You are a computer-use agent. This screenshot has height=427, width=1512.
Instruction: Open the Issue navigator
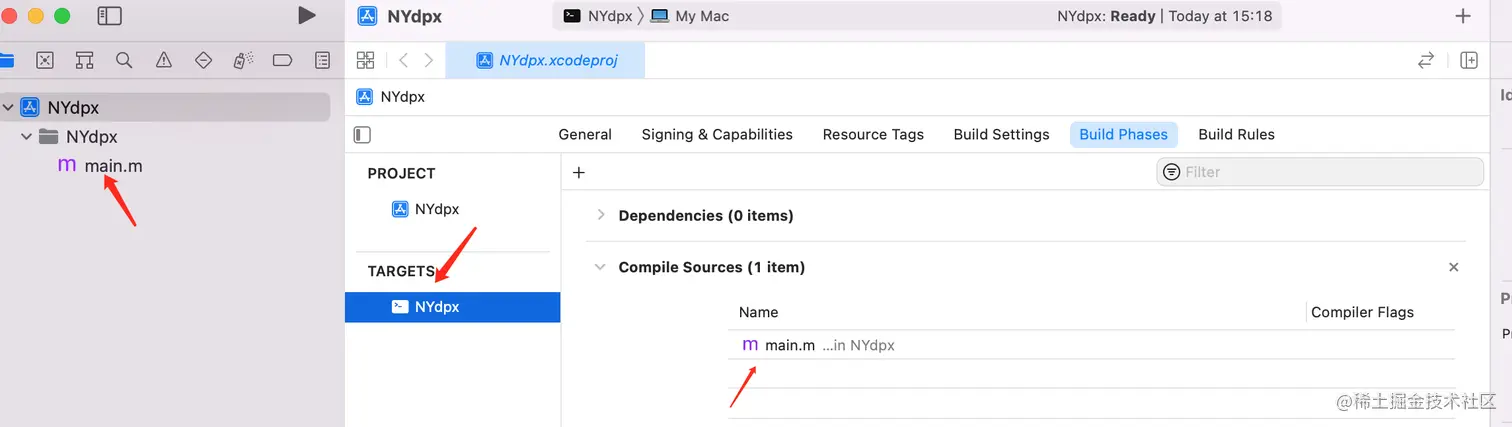tap(164, 60)
